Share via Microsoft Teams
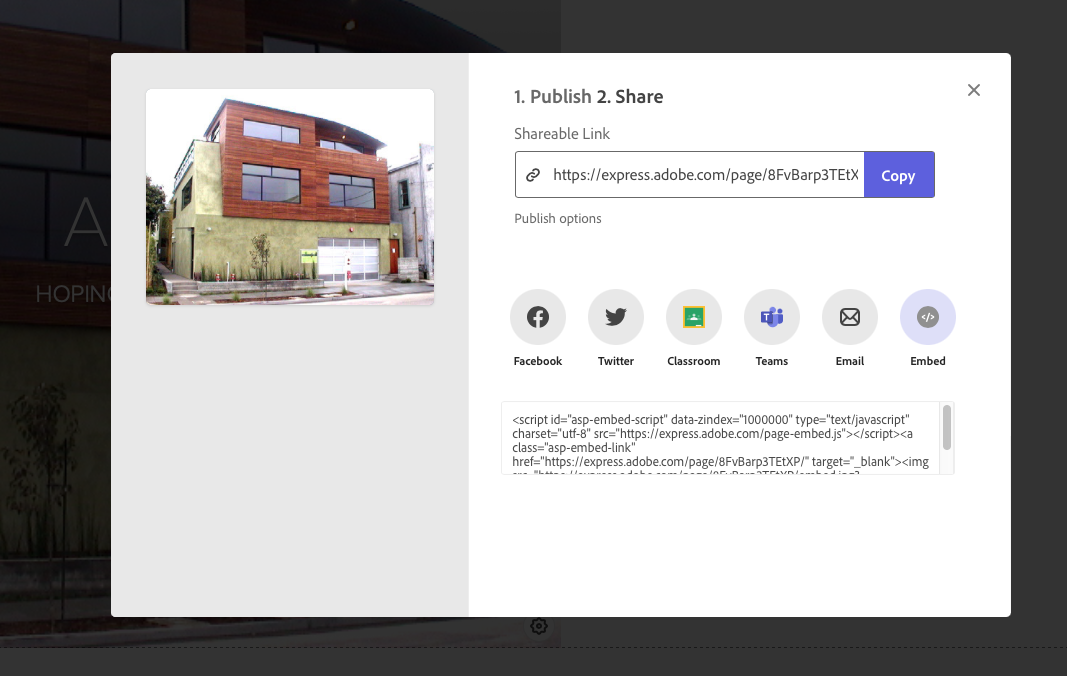The height and width of the screenshot is (676, 1067). 771,316
